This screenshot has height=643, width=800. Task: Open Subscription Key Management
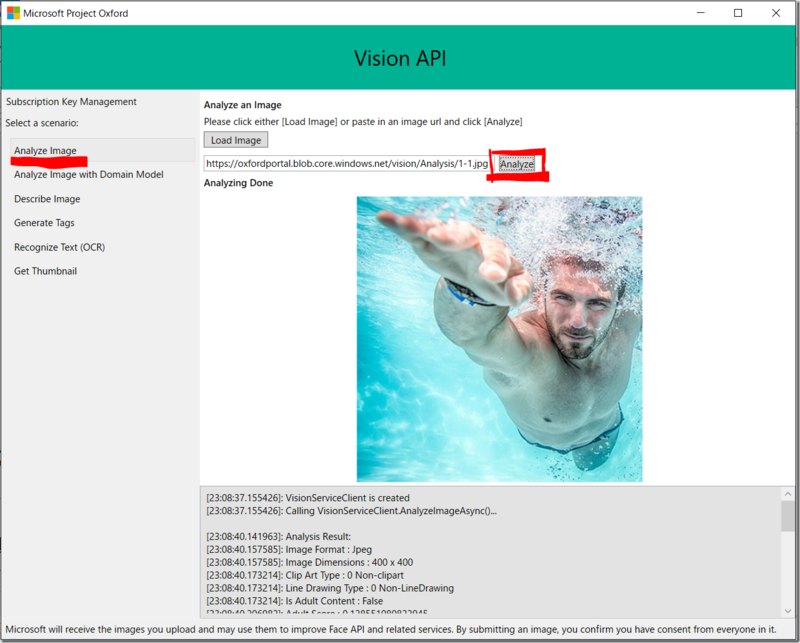pyautogui.click(x=71, y=102)
